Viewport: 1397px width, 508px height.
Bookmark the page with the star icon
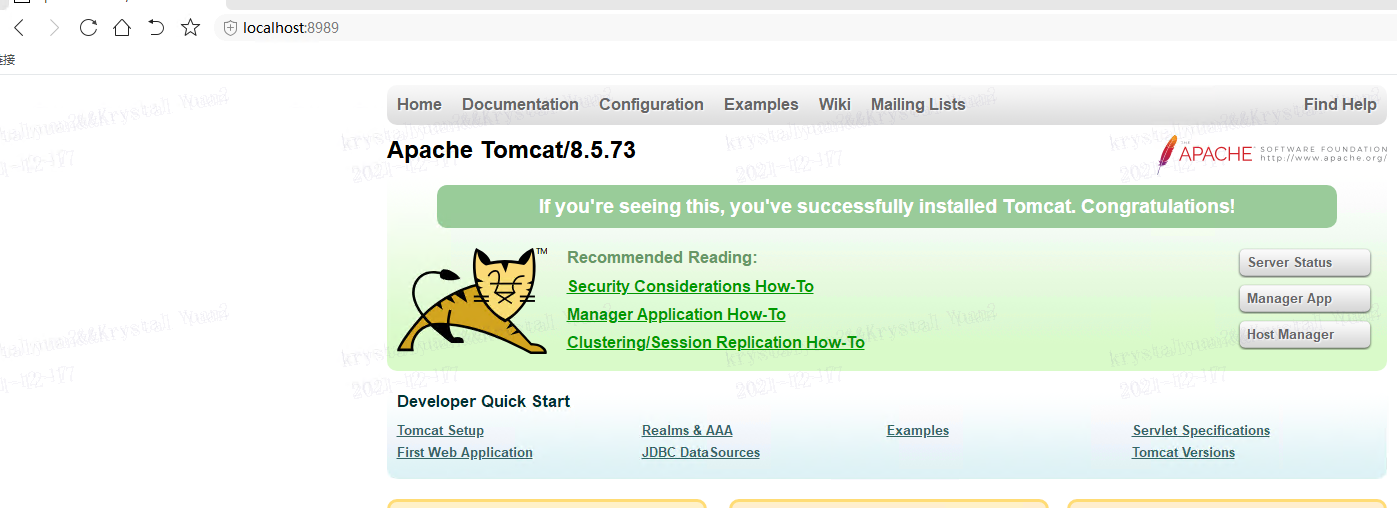(x=190, y=28)
